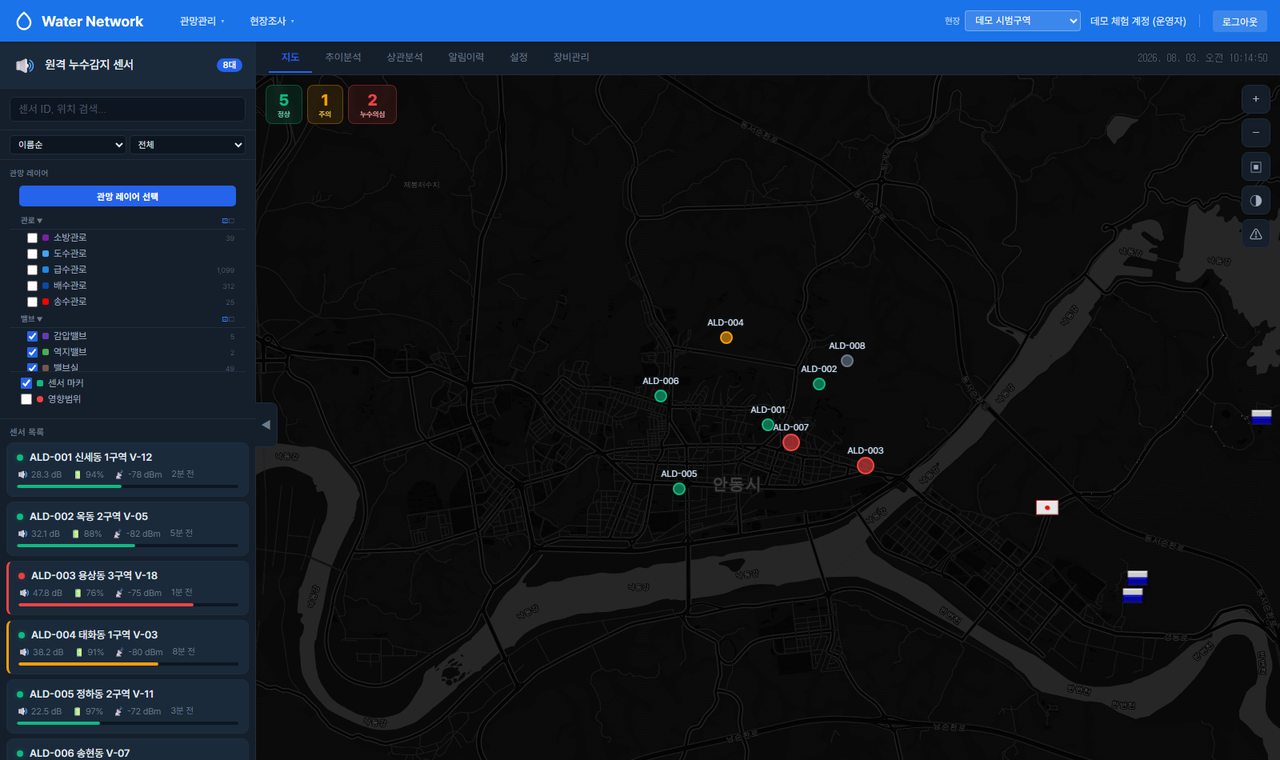Screen dimensions: 1280x760
Task: Turn on the 영향범위 checkbox
Action: [27, 399]
